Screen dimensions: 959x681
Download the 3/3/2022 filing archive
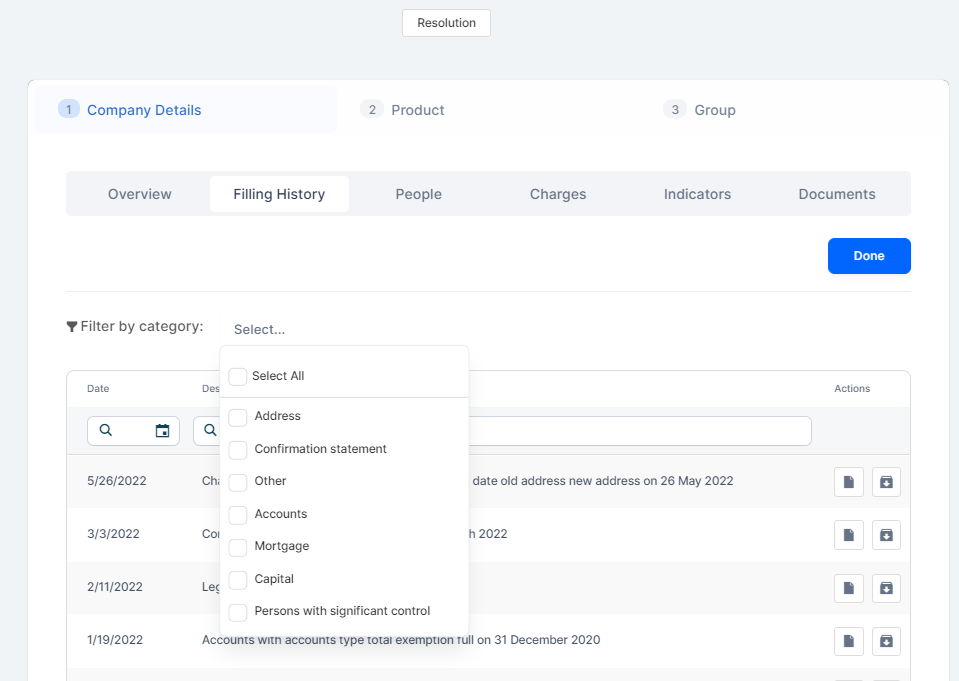(886, 535)
